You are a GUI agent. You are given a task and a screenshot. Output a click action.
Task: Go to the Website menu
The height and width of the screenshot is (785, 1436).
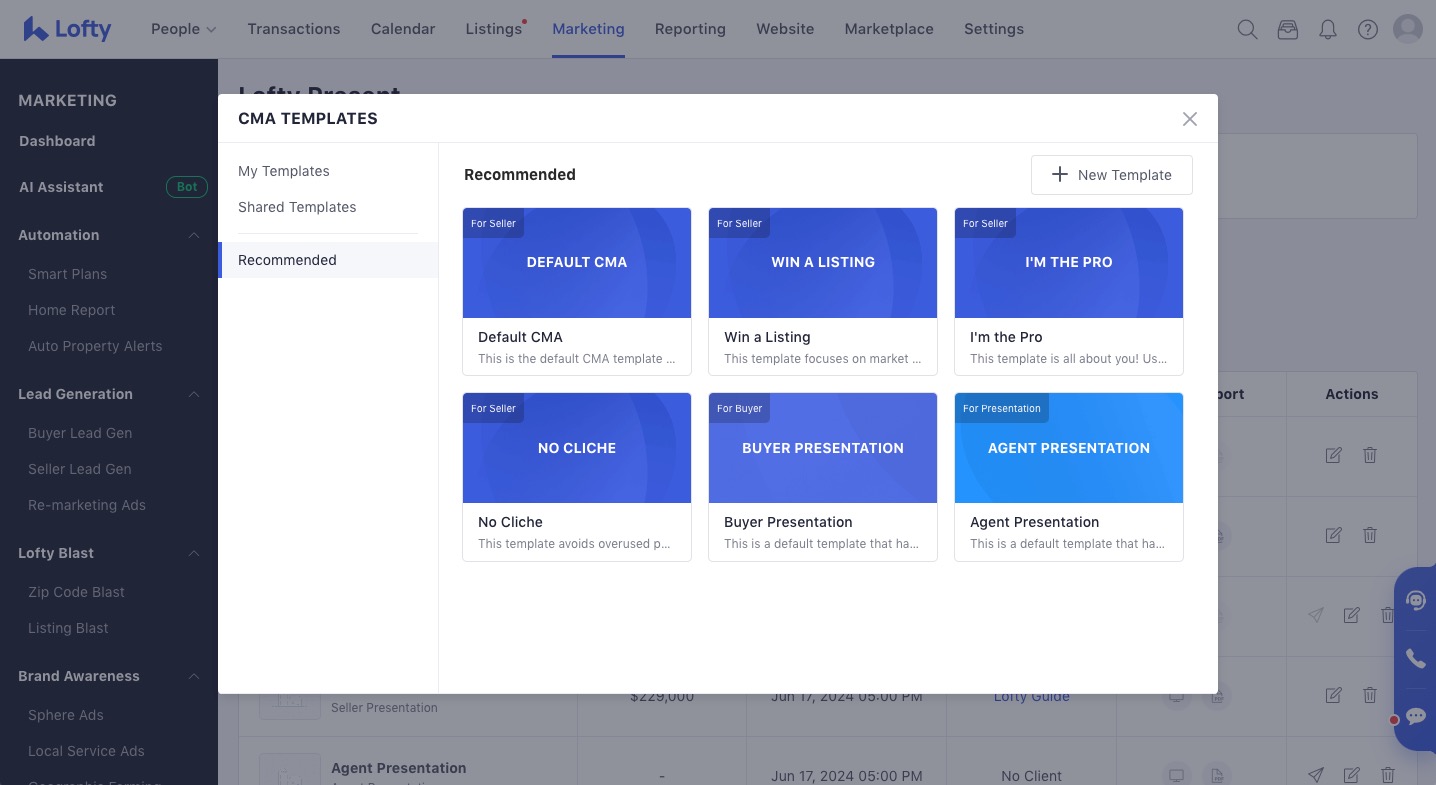(785, 29)
